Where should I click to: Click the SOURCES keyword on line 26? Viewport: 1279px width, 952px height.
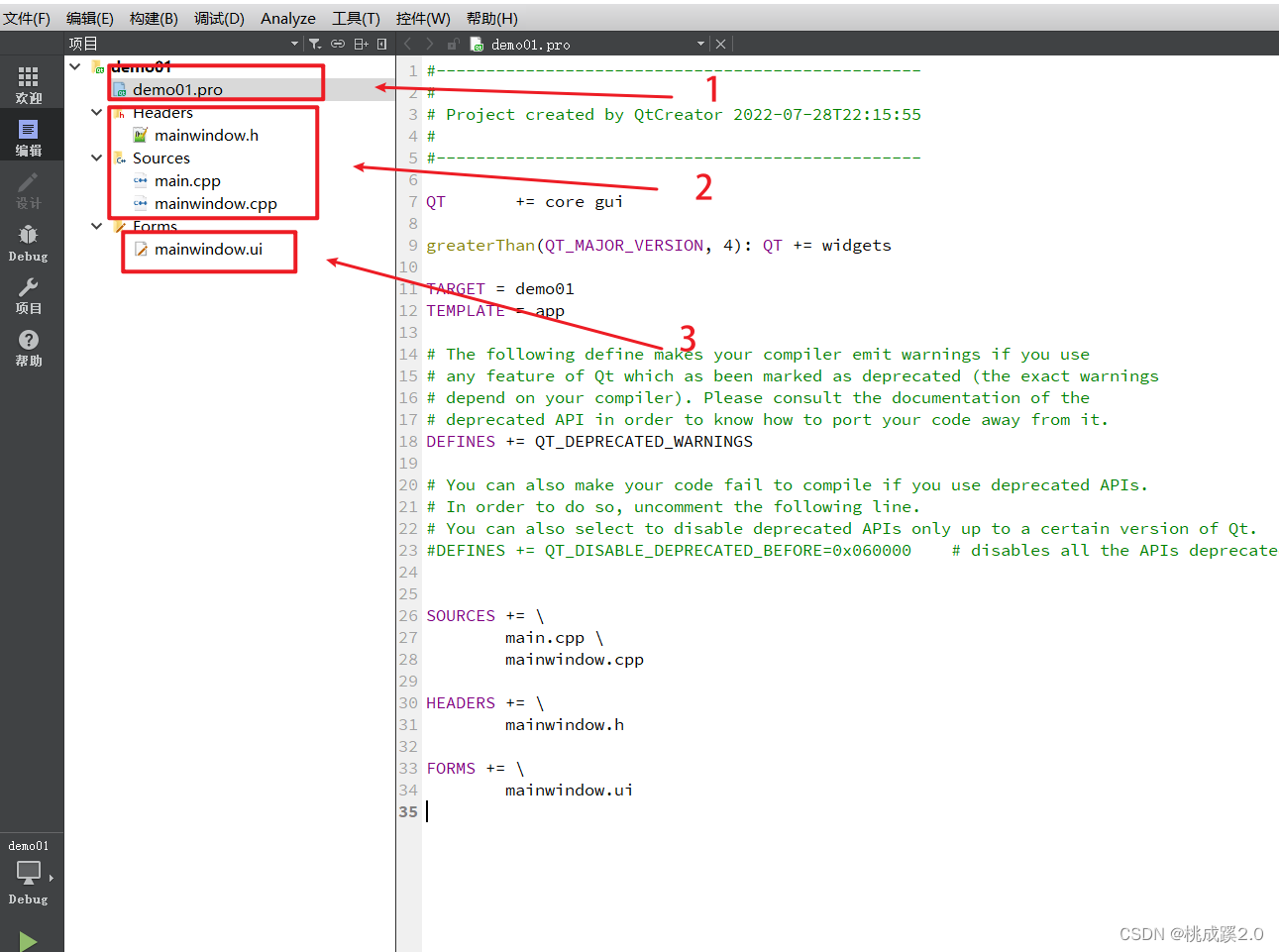tap(461, 615)
